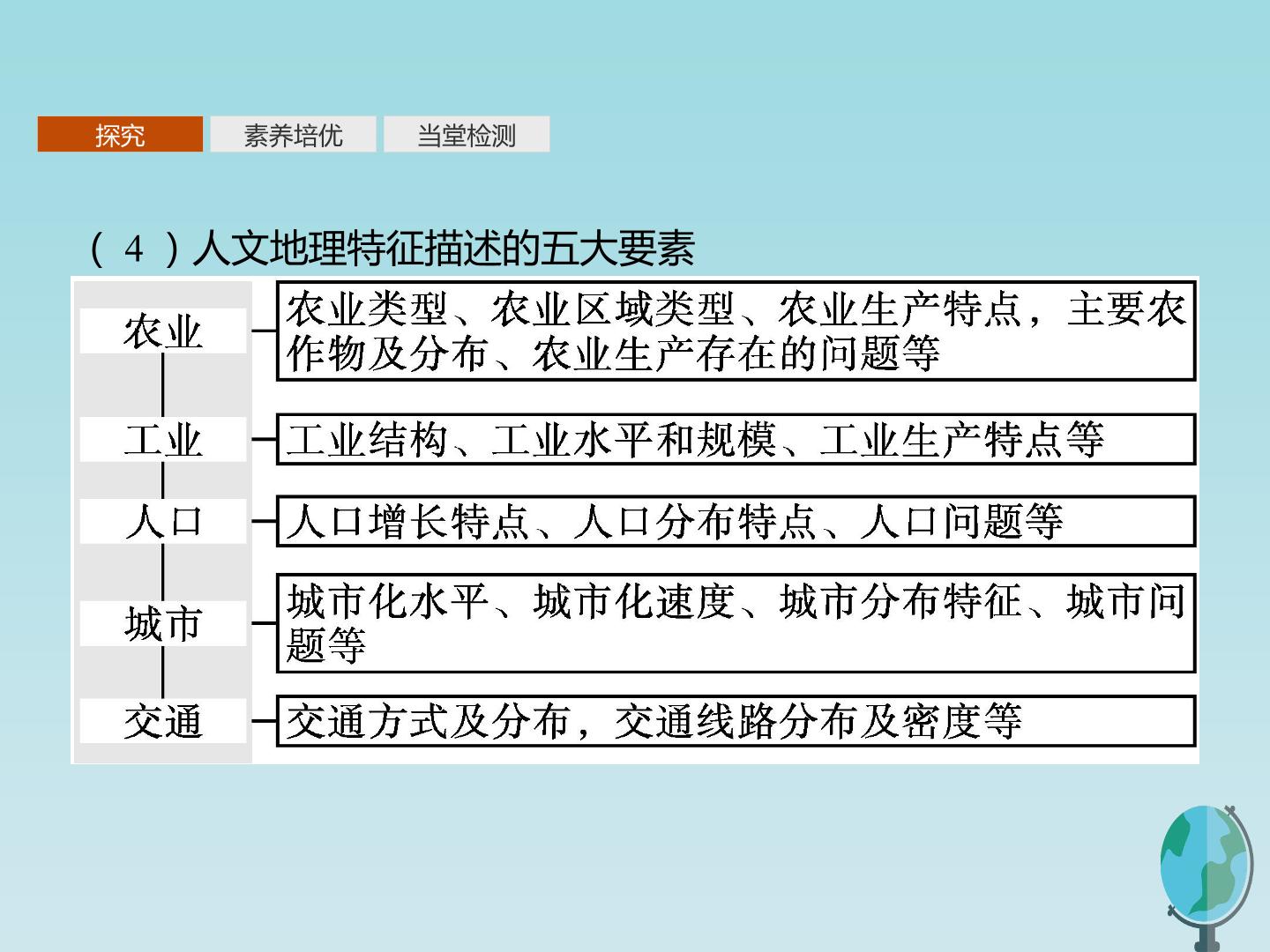Open the 探究 tab
This screenshot has width=1270, height=952.
(x=120, y=134)
